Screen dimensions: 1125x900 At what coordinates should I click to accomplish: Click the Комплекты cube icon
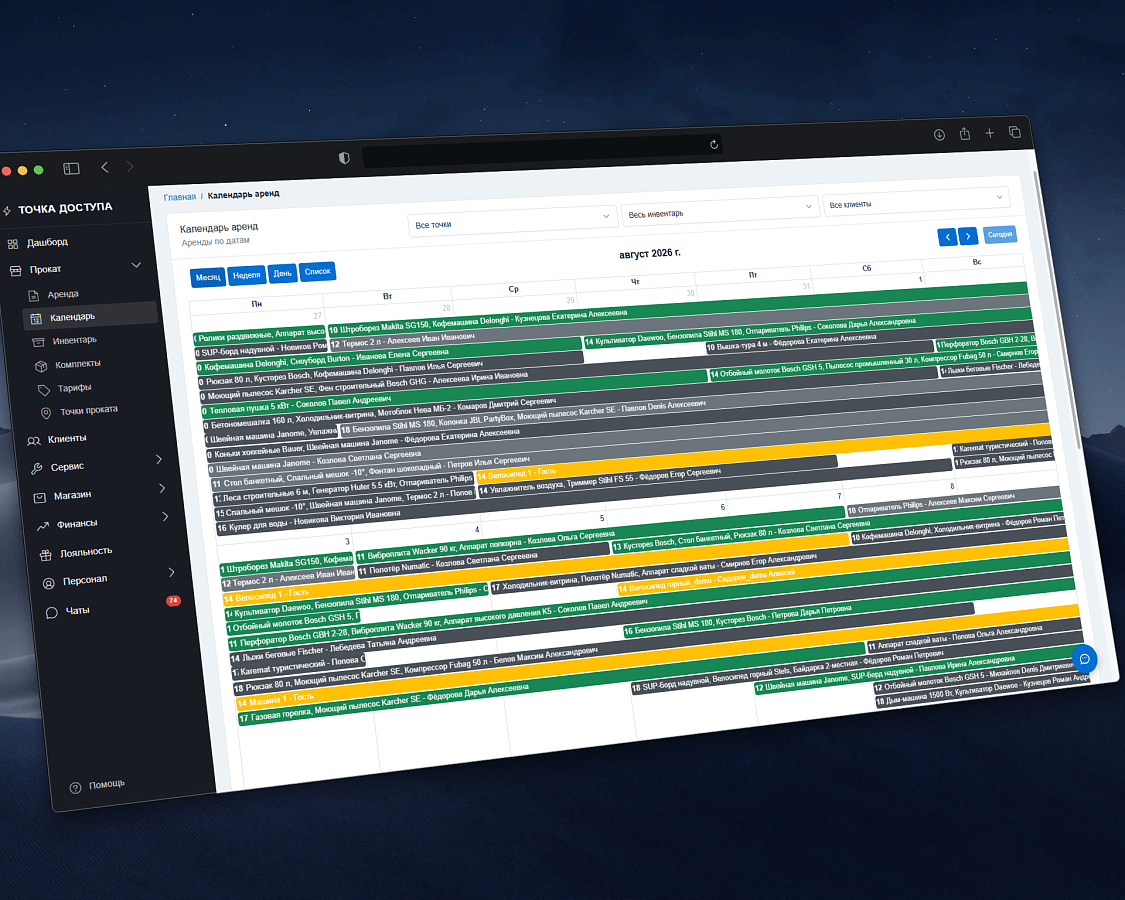42,366
